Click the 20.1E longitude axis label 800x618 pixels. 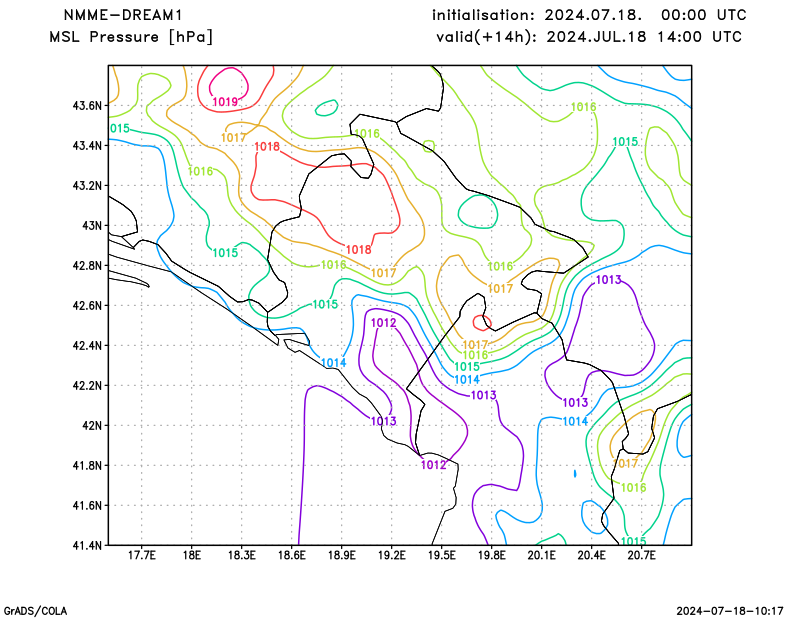541,555
